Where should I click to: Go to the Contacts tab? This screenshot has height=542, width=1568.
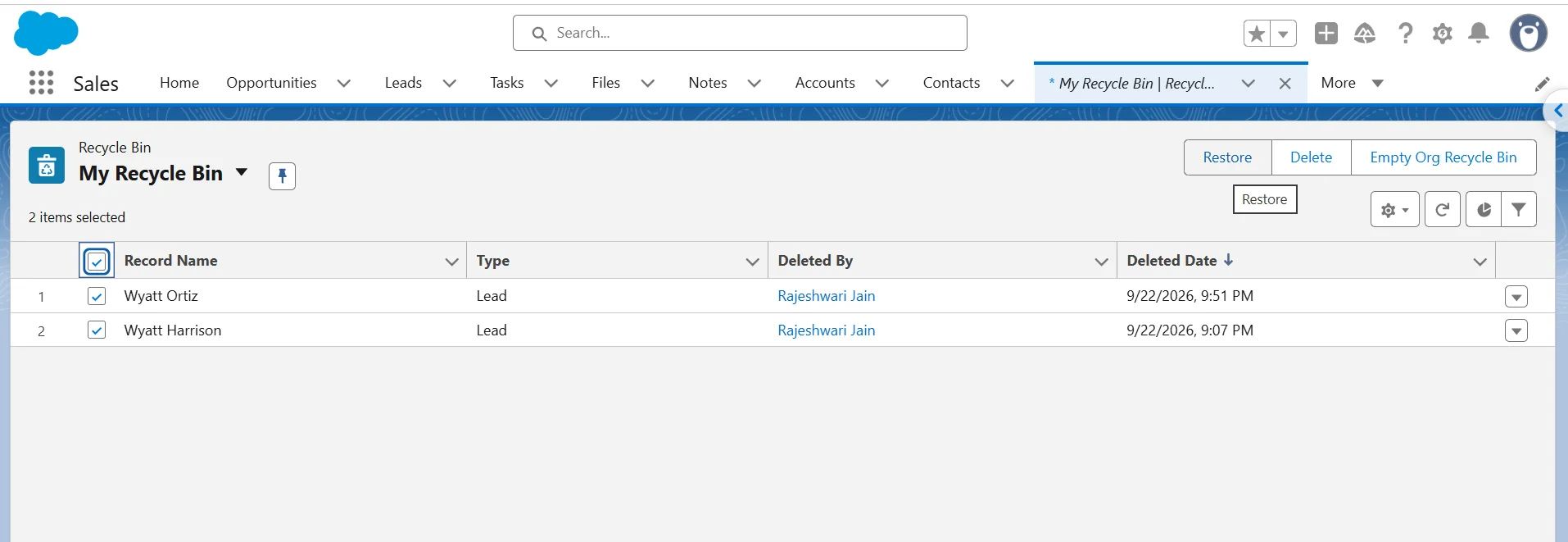click(951, 83)
